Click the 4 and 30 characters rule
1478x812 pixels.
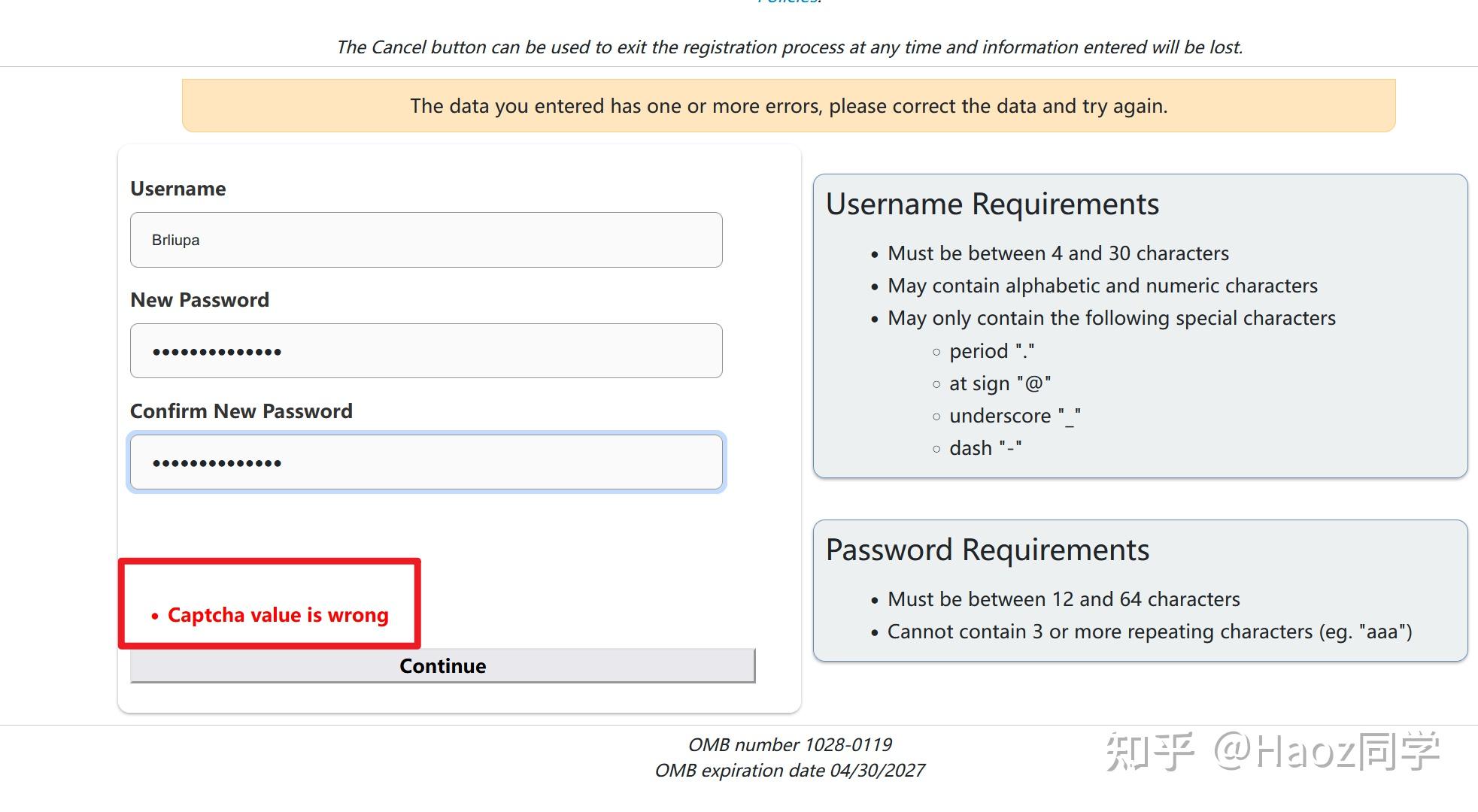(1058, 253)
